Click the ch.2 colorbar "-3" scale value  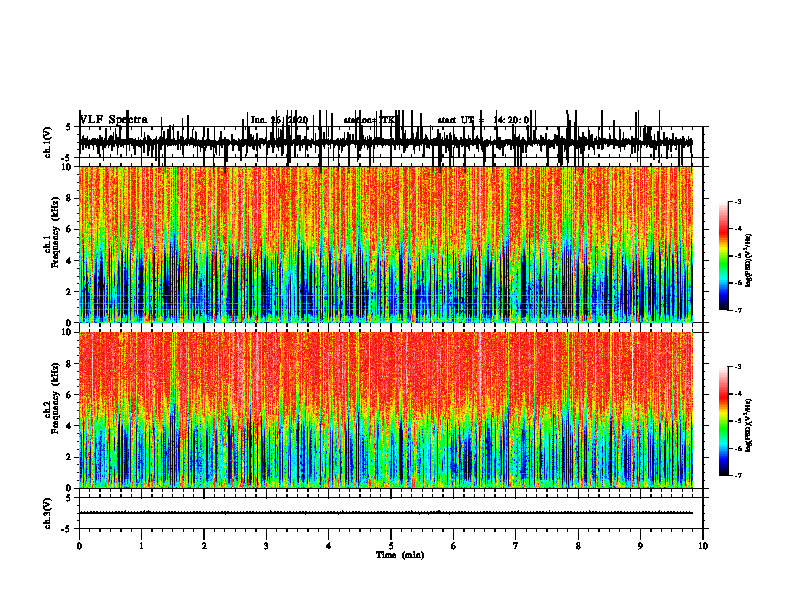click(738, 367)
